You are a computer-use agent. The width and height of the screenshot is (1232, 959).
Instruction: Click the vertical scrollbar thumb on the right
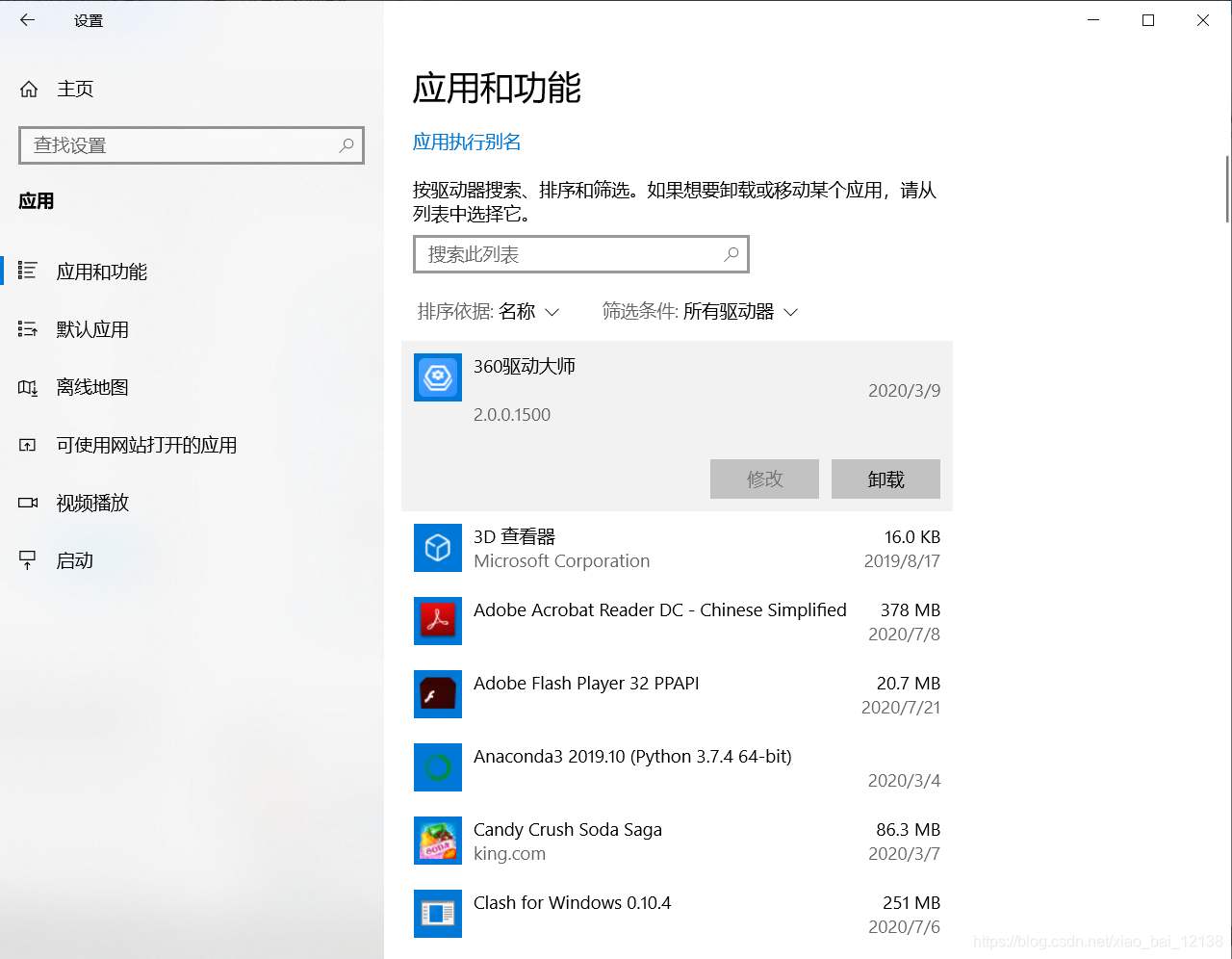click(x=1227, y=188)
